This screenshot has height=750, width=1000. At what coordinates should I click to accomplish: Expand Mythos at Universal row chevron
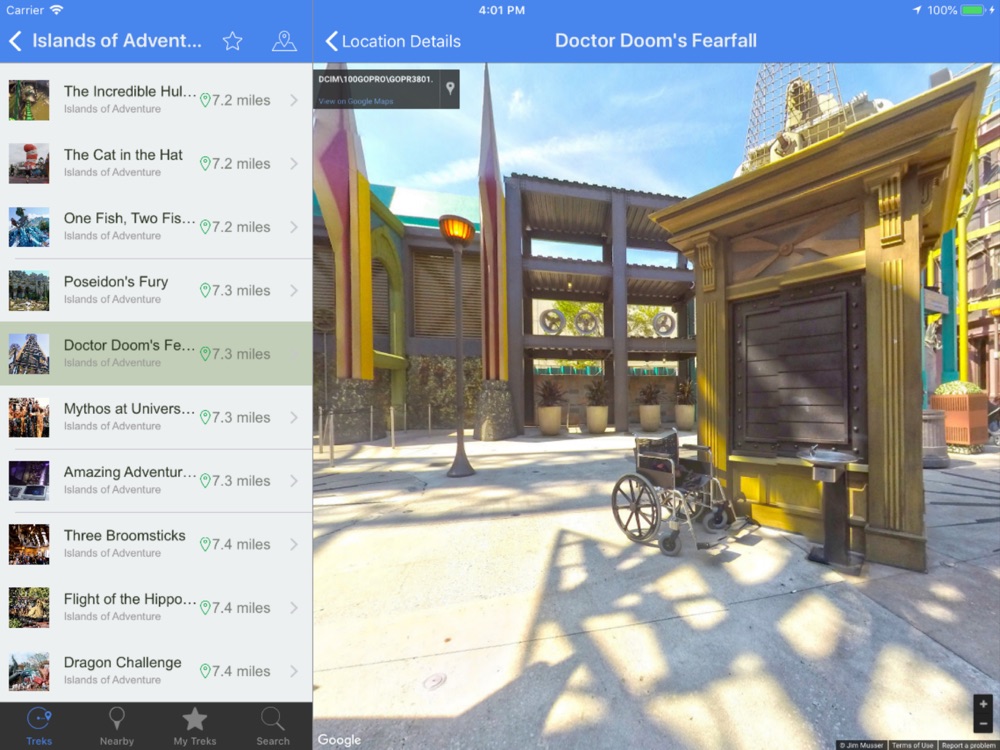click(294, 417)
